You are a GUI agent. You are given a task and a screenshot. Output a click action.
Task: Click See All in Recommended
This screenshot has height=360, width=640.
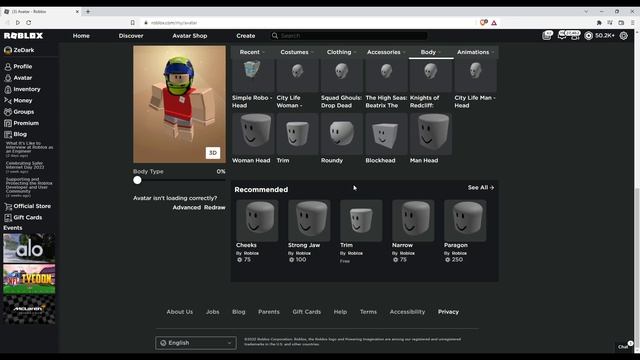tap(481, 187)
